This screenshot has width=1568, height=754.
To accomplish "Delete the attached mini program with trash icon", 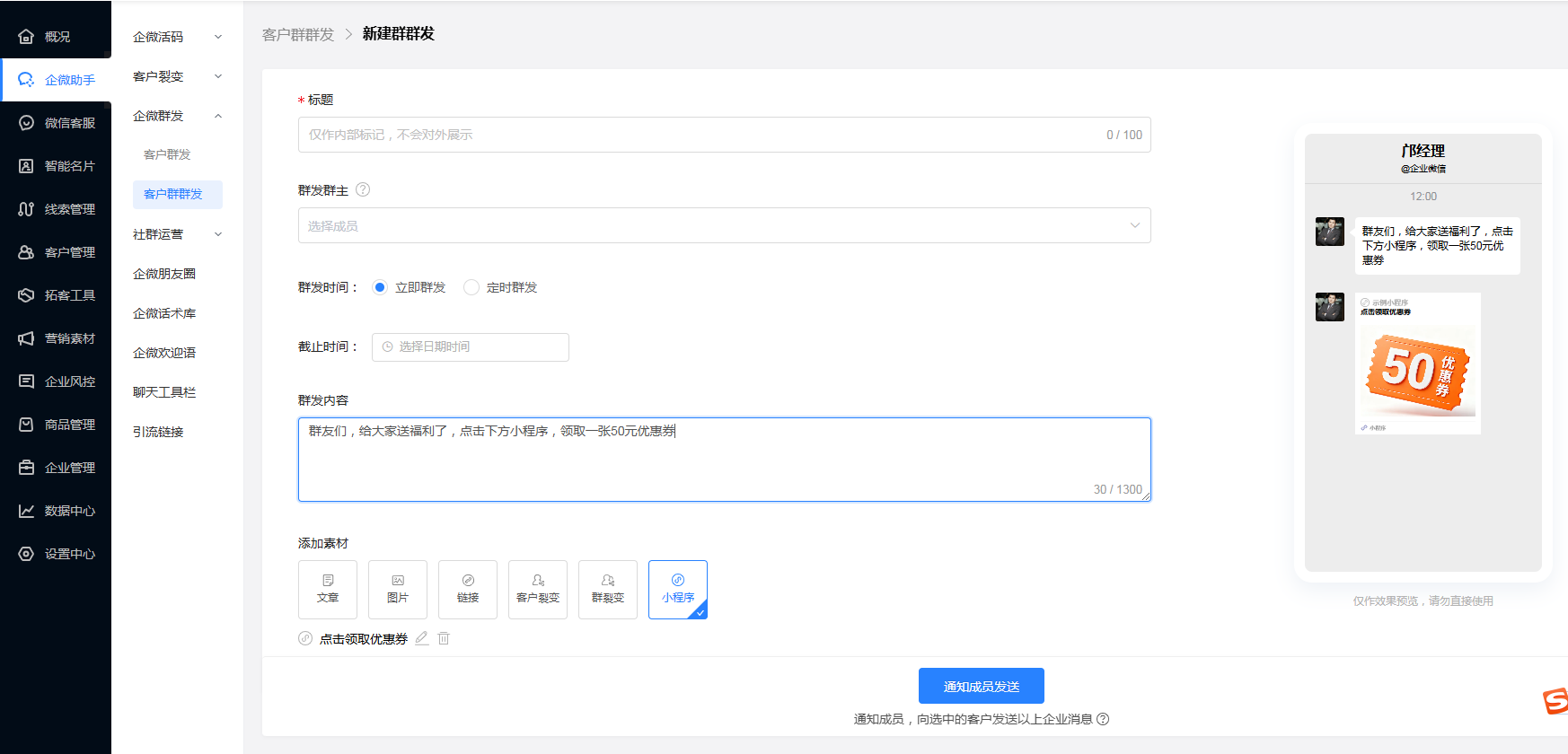I will (444, 638).
